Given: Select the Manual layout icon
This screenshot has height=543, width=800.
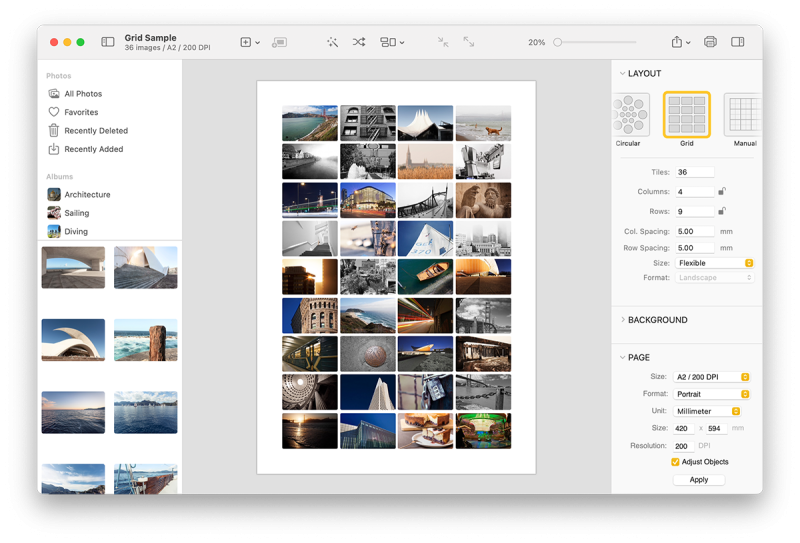Looking at the screenshot, I should coord(743,115).
